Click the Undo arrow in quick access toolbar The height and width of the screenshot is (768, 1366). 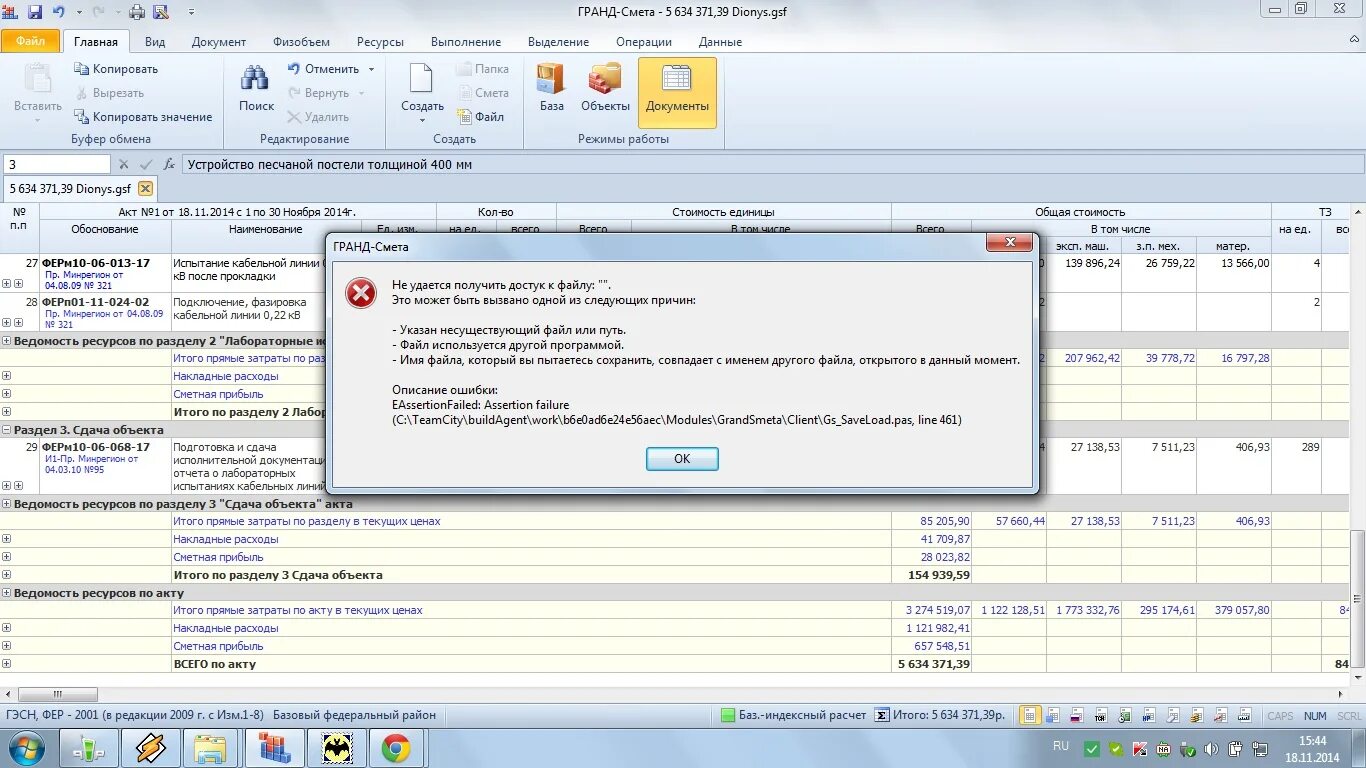tap(59, 12)
